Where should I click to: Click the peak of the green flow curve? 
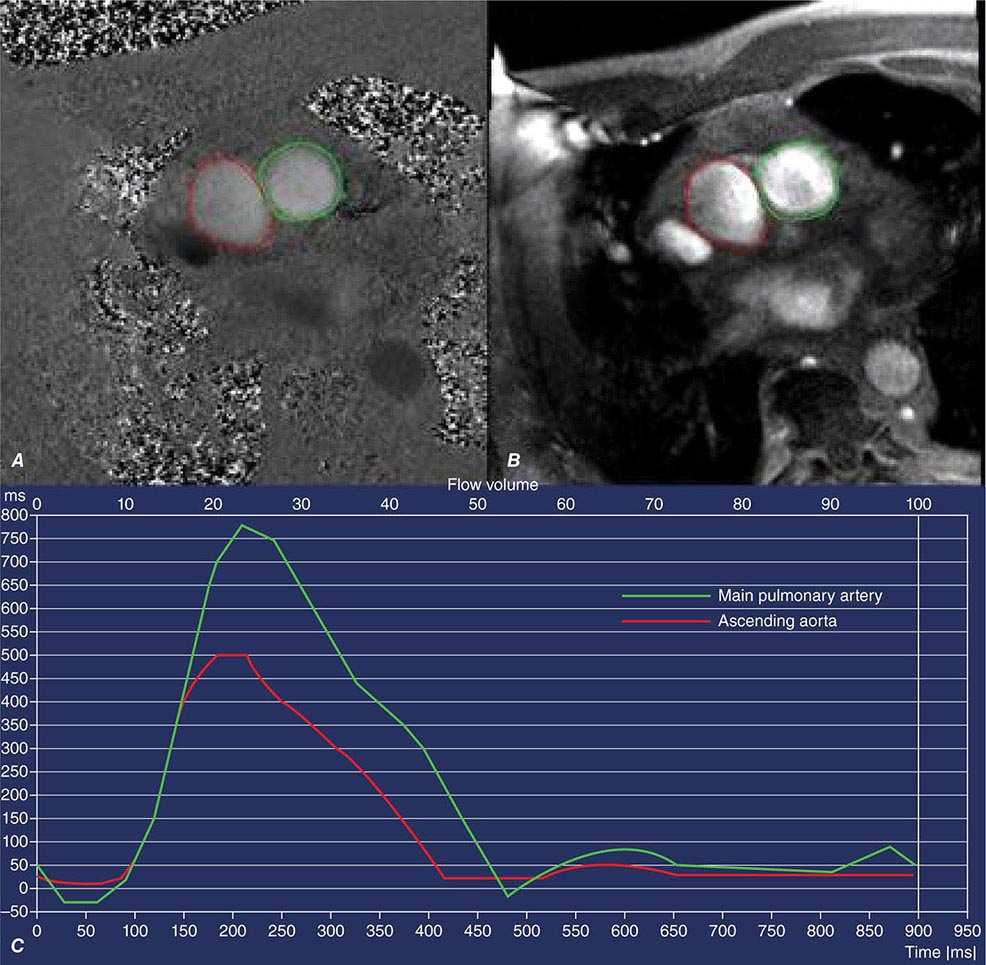(241, 525)
